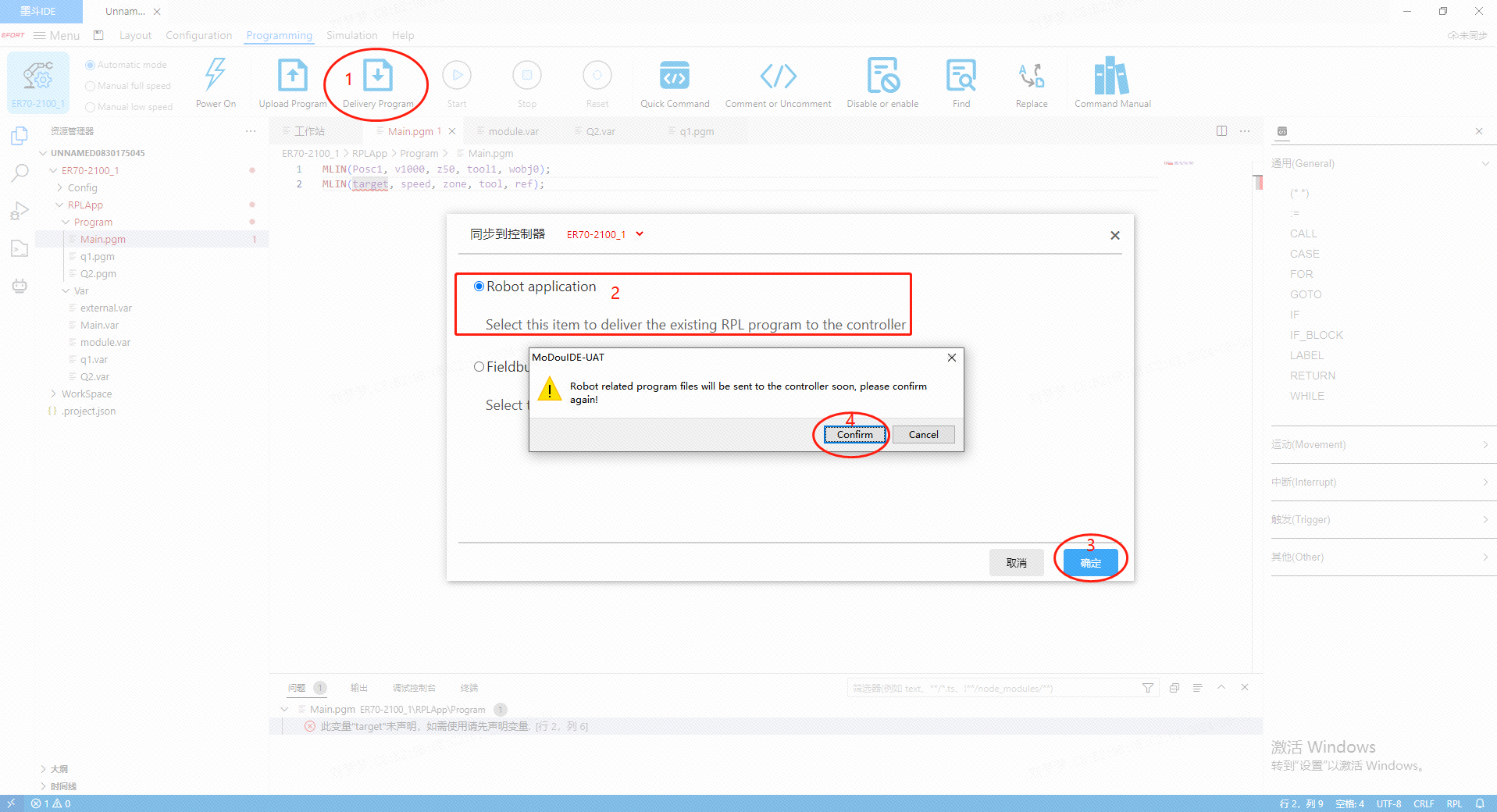Click the Disable or enable icon
The width and height of the screenshot is (1497, 812).
point(882,77)
